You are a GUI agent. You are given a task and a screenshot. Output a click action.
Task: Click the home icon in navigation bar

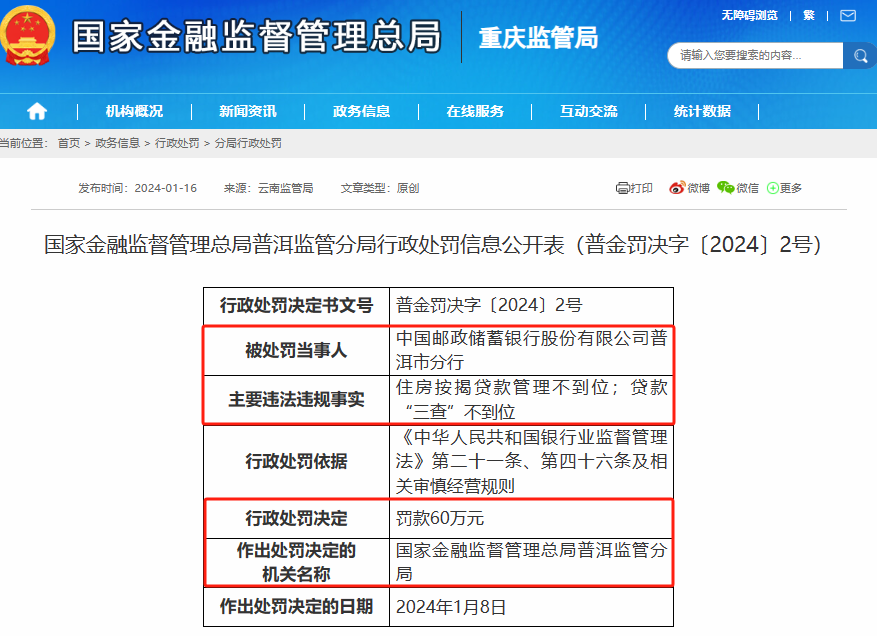click(37, 111)
